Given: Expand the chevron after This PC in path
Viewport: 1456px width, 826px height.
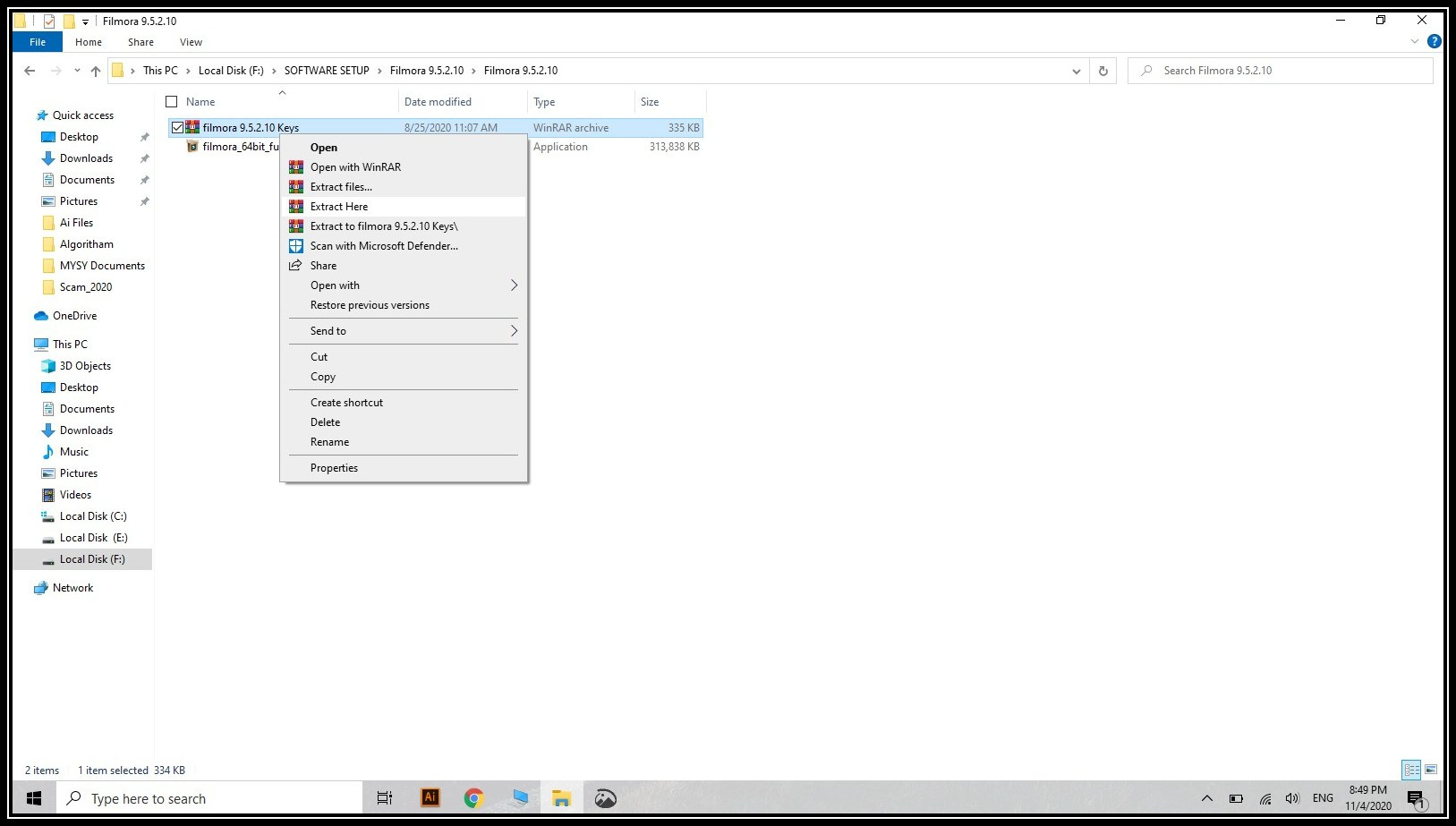Looking at the screenshot, I should pyautogui.click(x=188, y=71).
